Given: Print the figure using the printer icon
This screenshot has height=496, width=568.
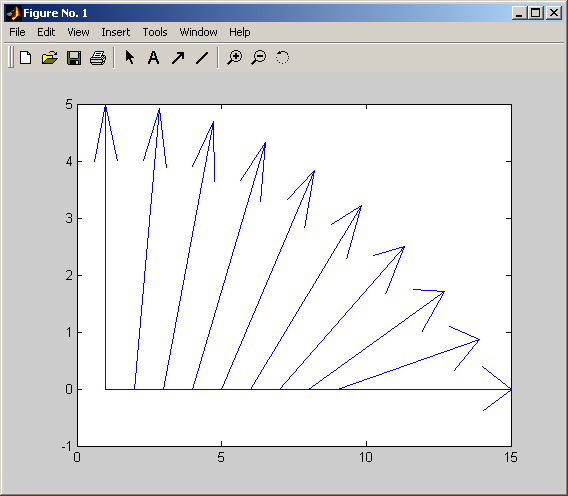Looking at the screenshot, I should [98, 58].
